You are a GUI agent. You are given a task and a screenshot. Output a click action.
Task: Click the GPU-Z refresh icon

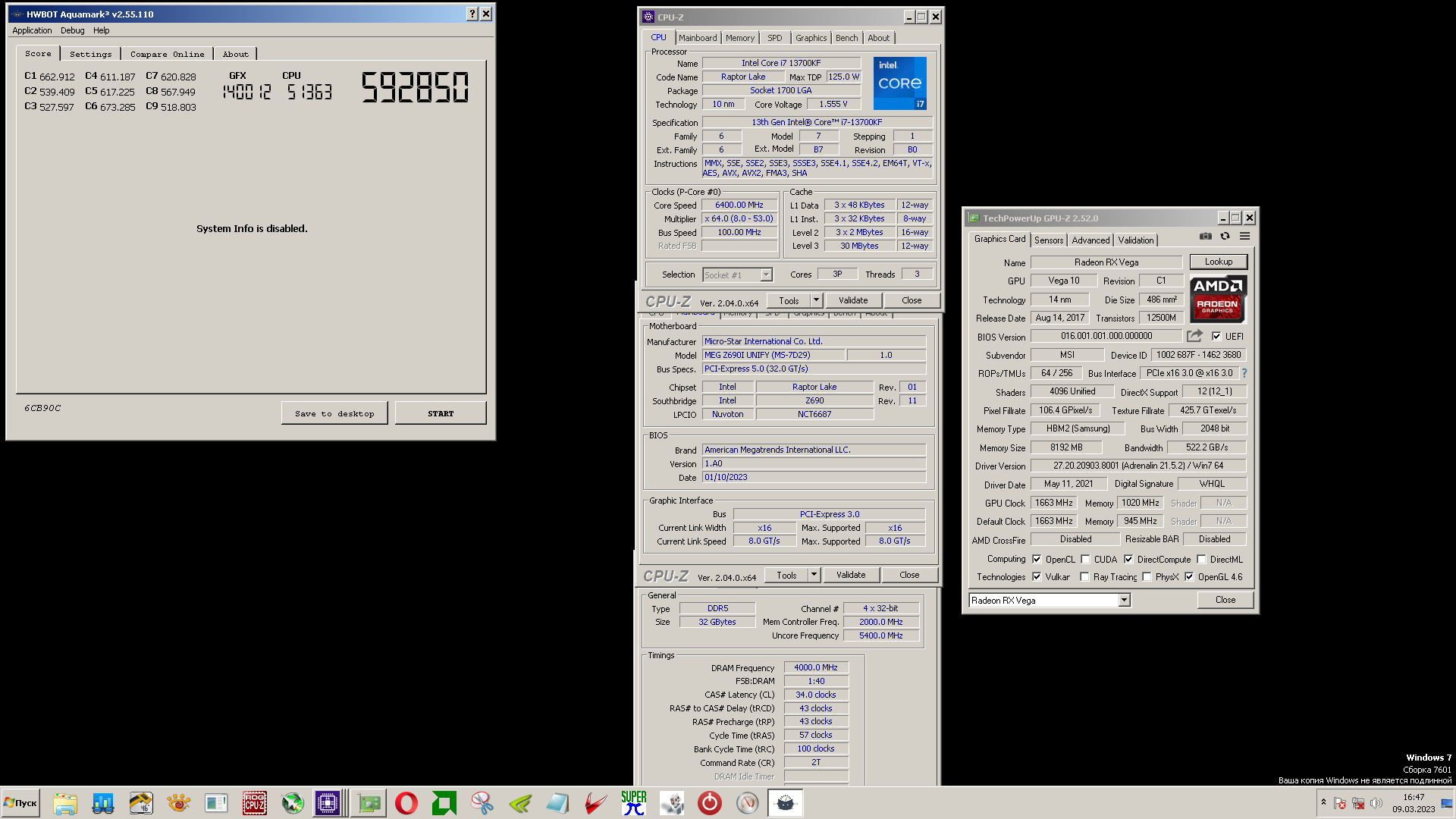1225,237
